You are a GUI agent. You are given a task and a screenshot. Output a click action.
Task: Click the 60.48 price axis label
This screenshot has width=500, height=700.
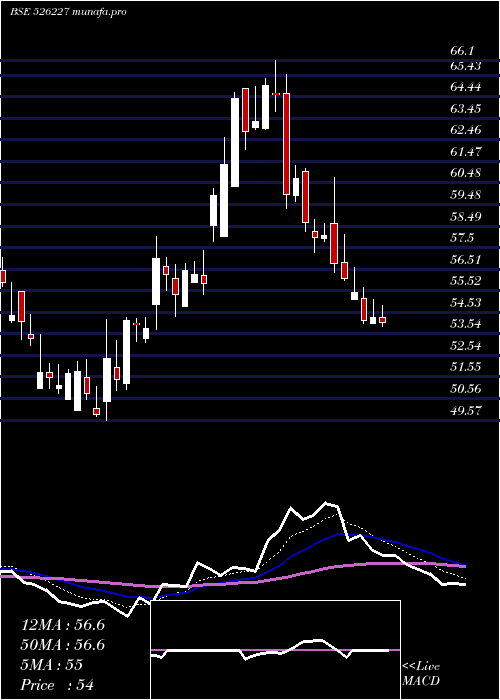point(466,173)
